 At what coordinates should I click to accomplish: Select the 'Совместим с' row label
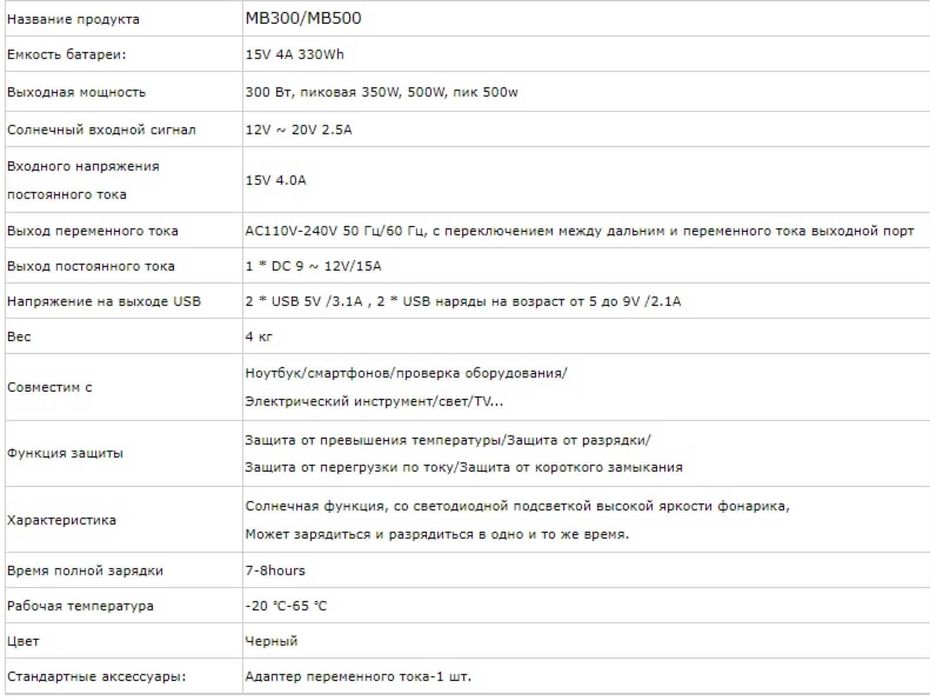point(49,387)
